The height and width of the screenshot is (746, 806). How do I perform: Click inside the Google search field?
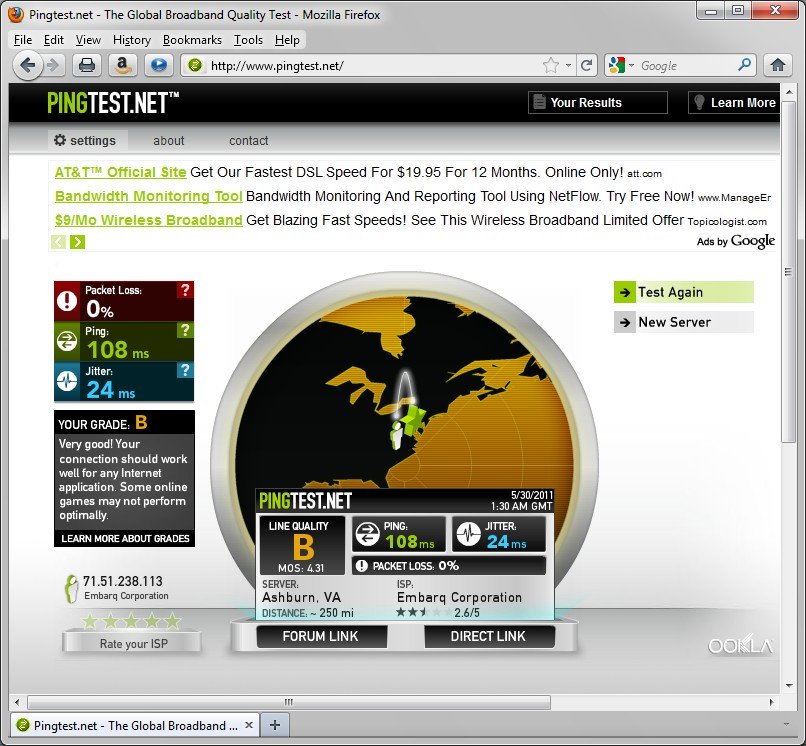coord(685,65)
